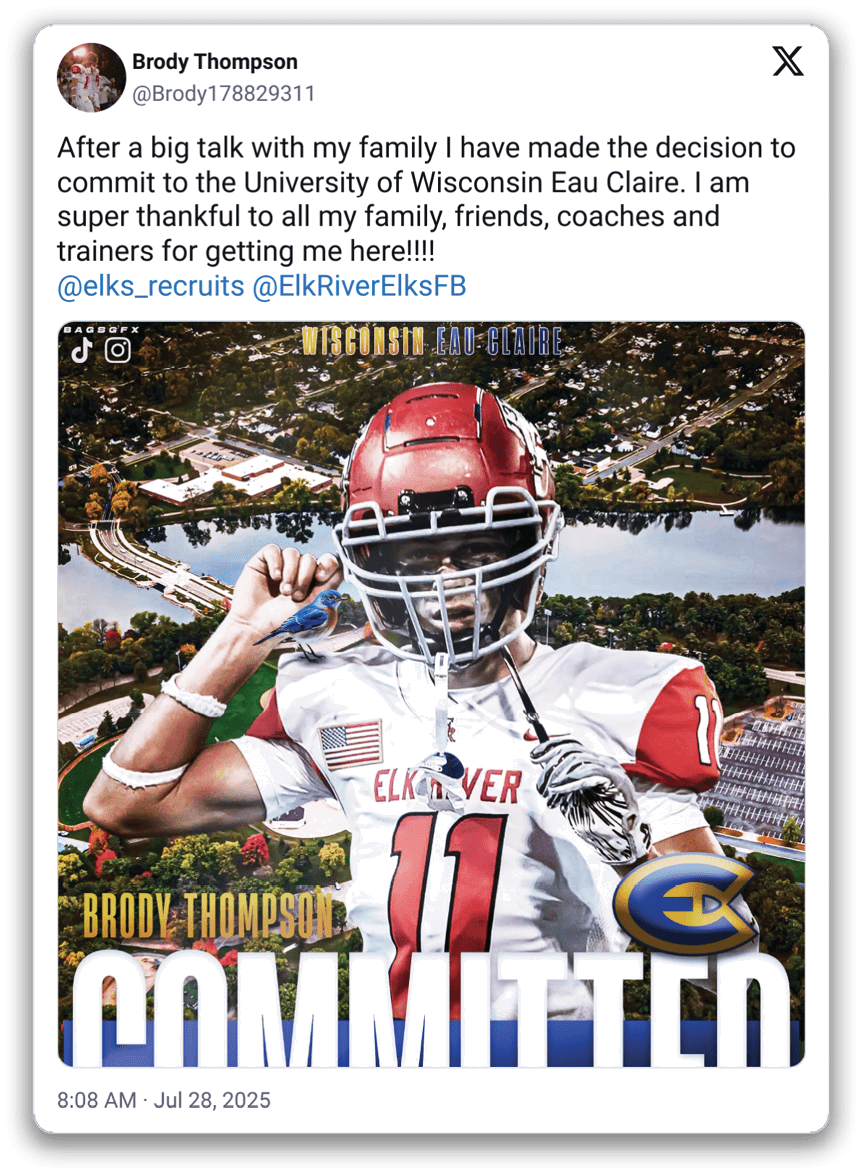Screen dimensions: 863x1176
Task: Open the @elks_recruits mention
Action: point(151,287)
